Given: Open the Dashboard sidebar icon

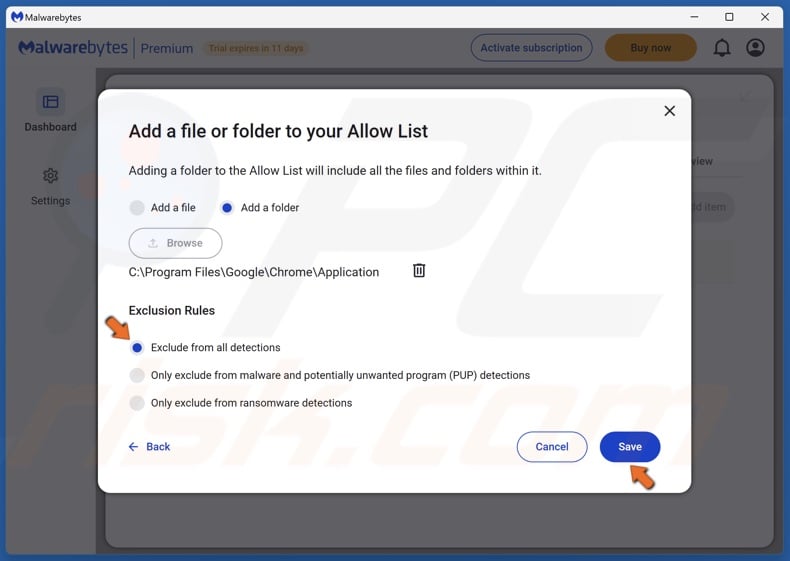Looking at the screenshot, I should (x=50, y=102).
